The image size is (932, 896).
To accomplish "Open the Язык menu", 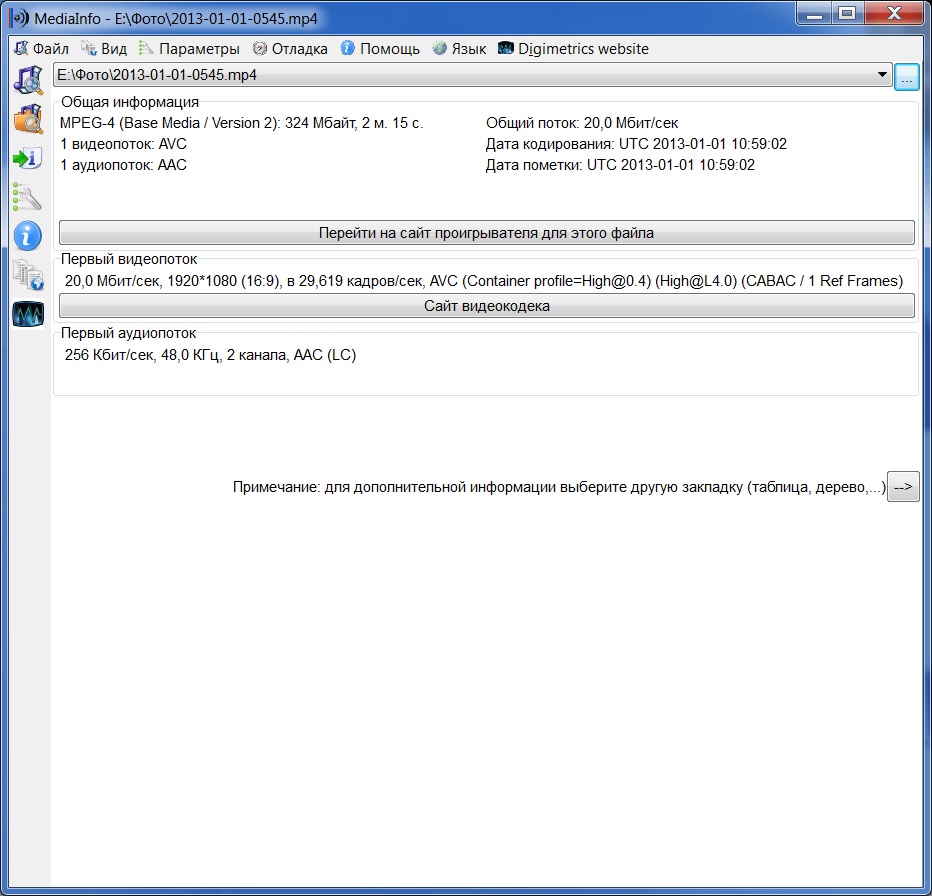I will pyautogui.click(x=459, y=49).
